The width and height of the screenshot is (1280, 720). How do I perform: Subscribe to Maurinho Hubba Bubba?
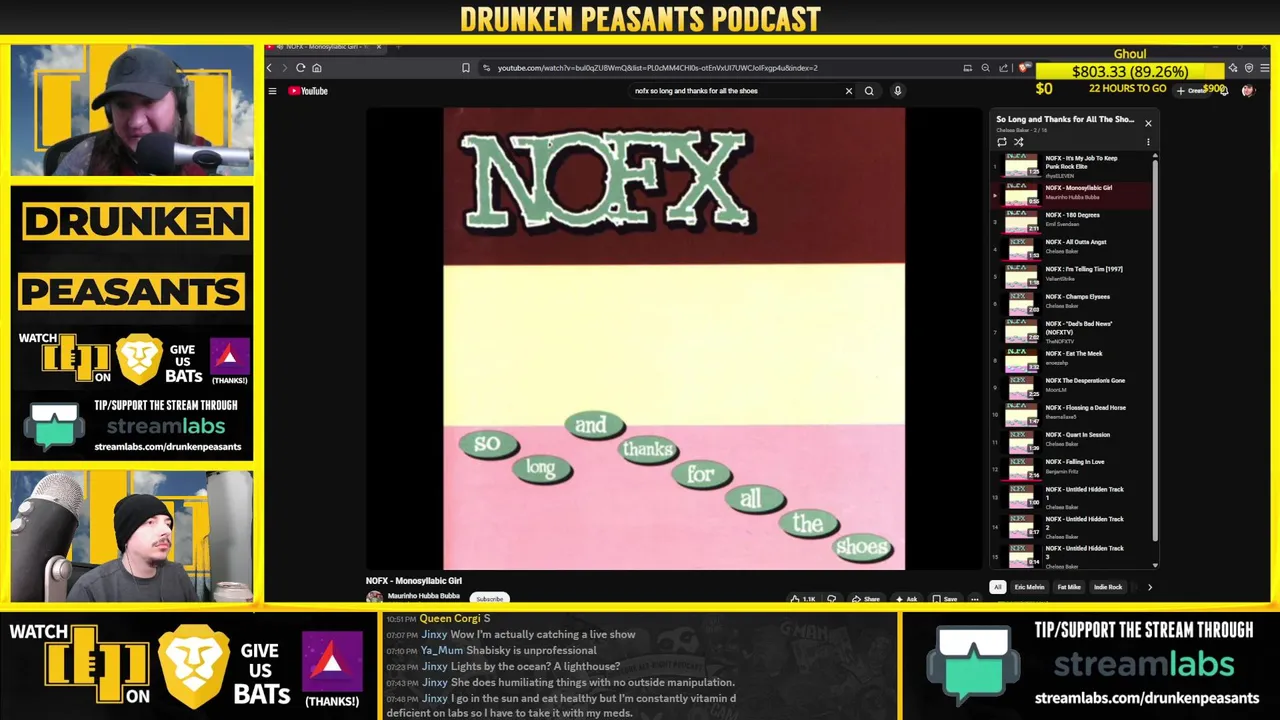490,599
